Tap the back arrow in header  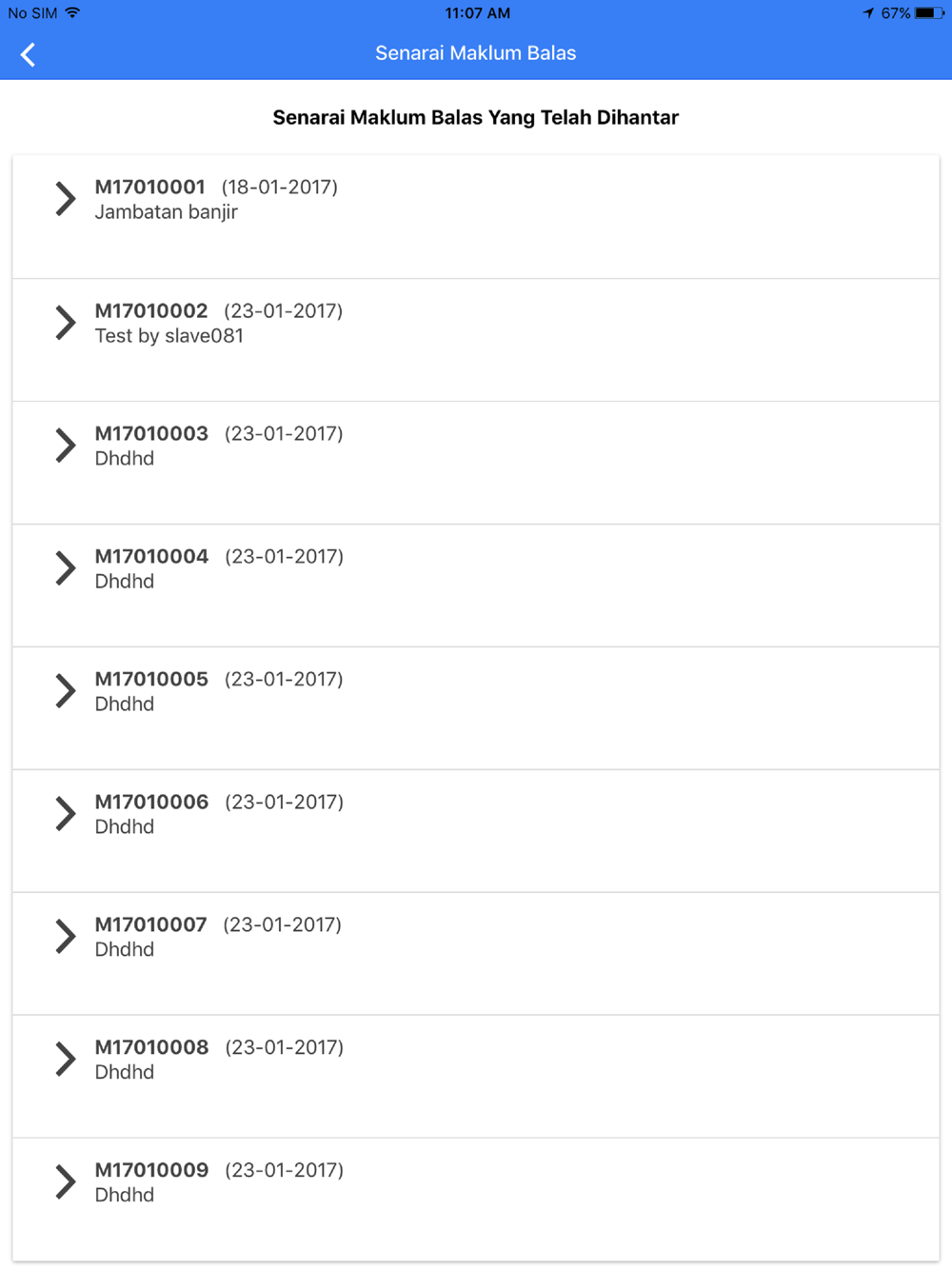29,54
